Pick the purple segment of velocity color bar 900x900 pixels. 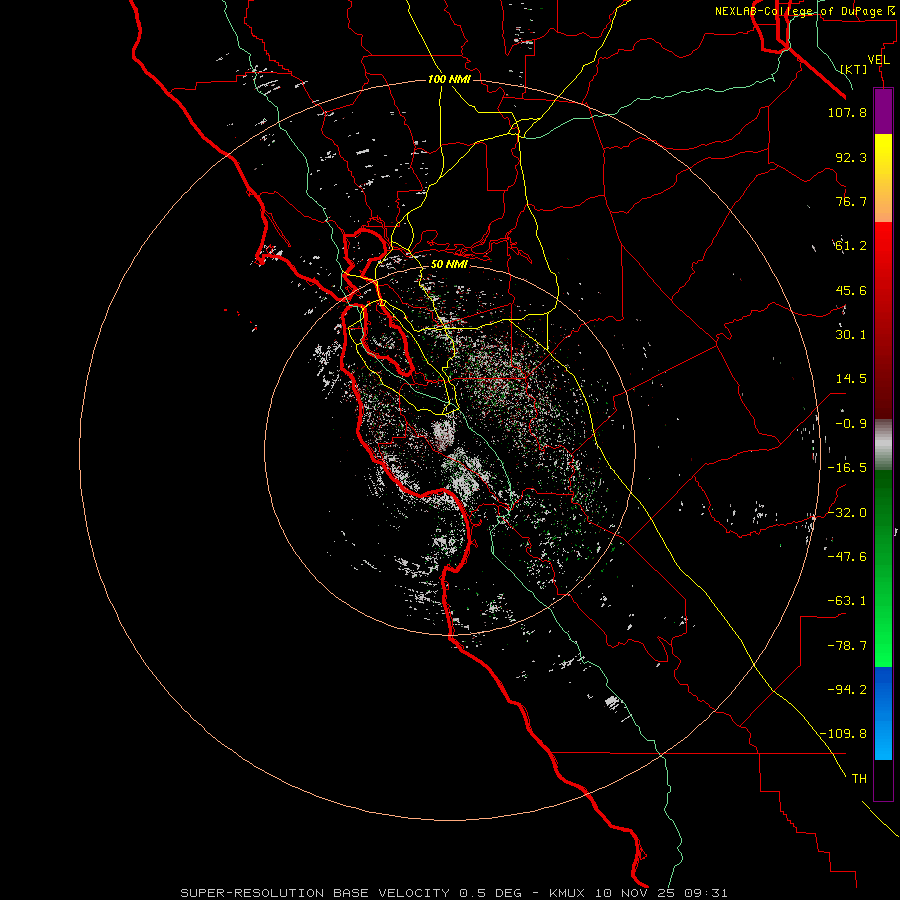click(883, 111)
